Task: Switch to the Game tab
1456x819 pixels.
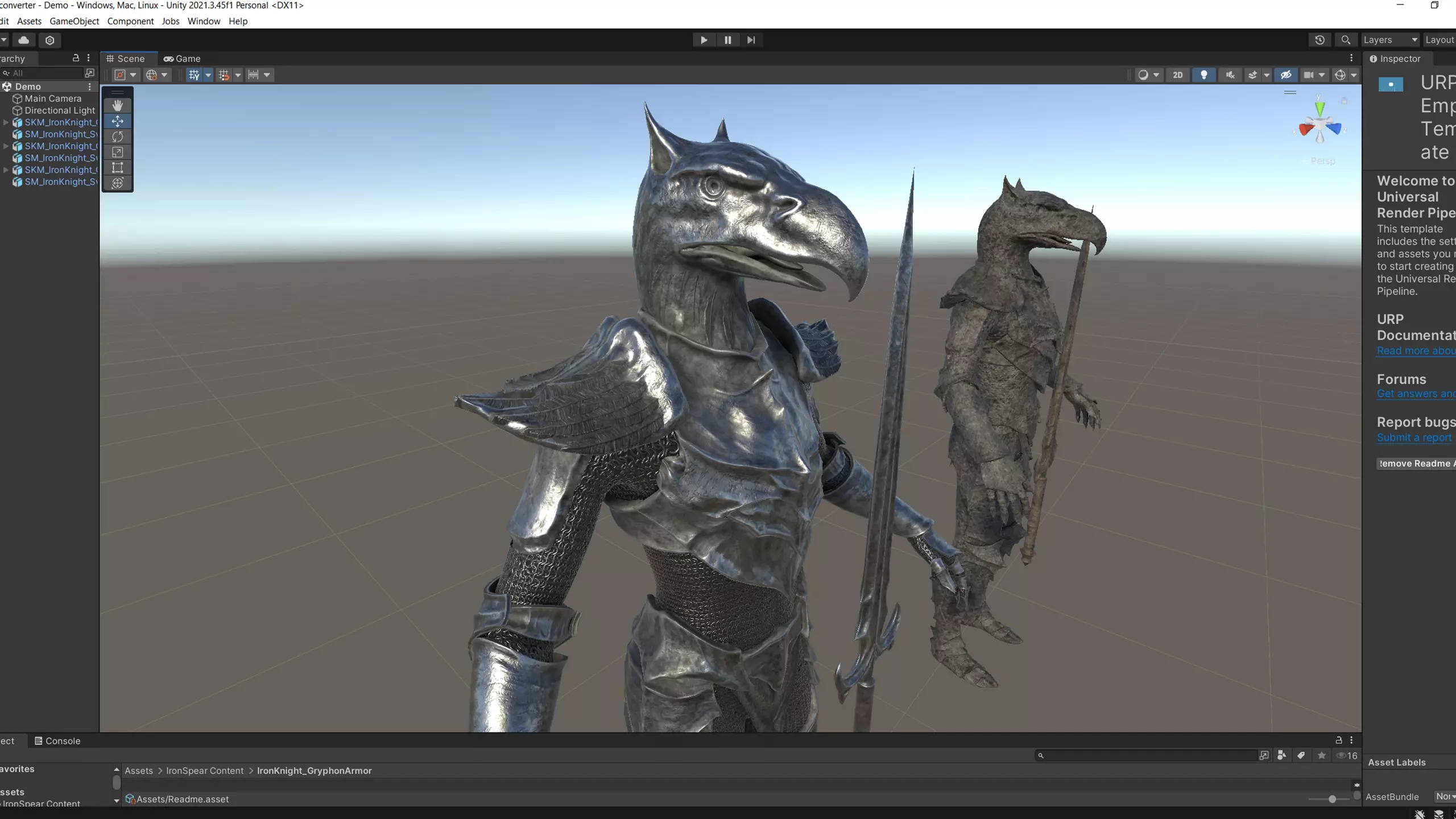Action: tap(182, 59)
